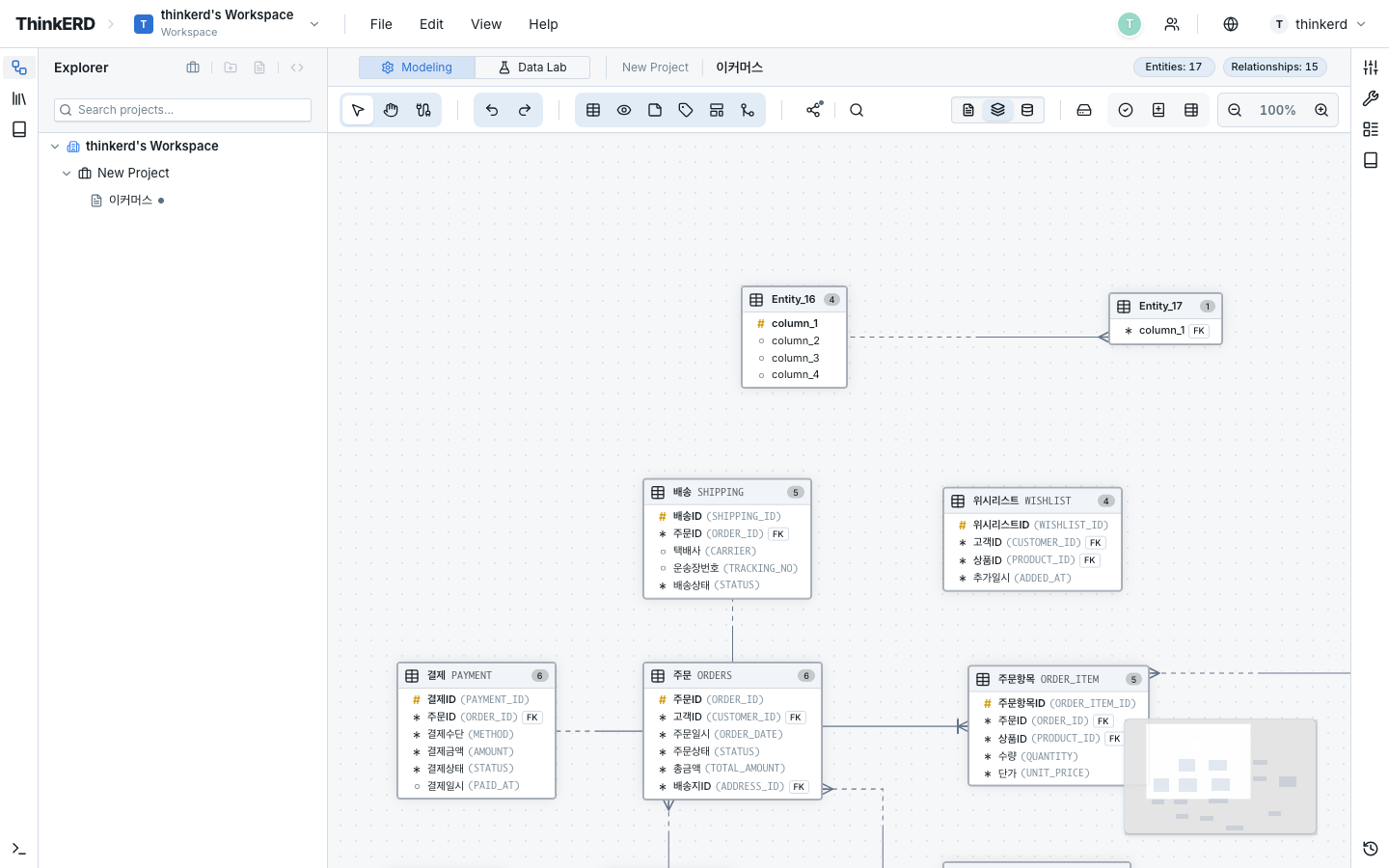
Task: Open the library icon in left sidebar
Action: (x=19, y=98)
